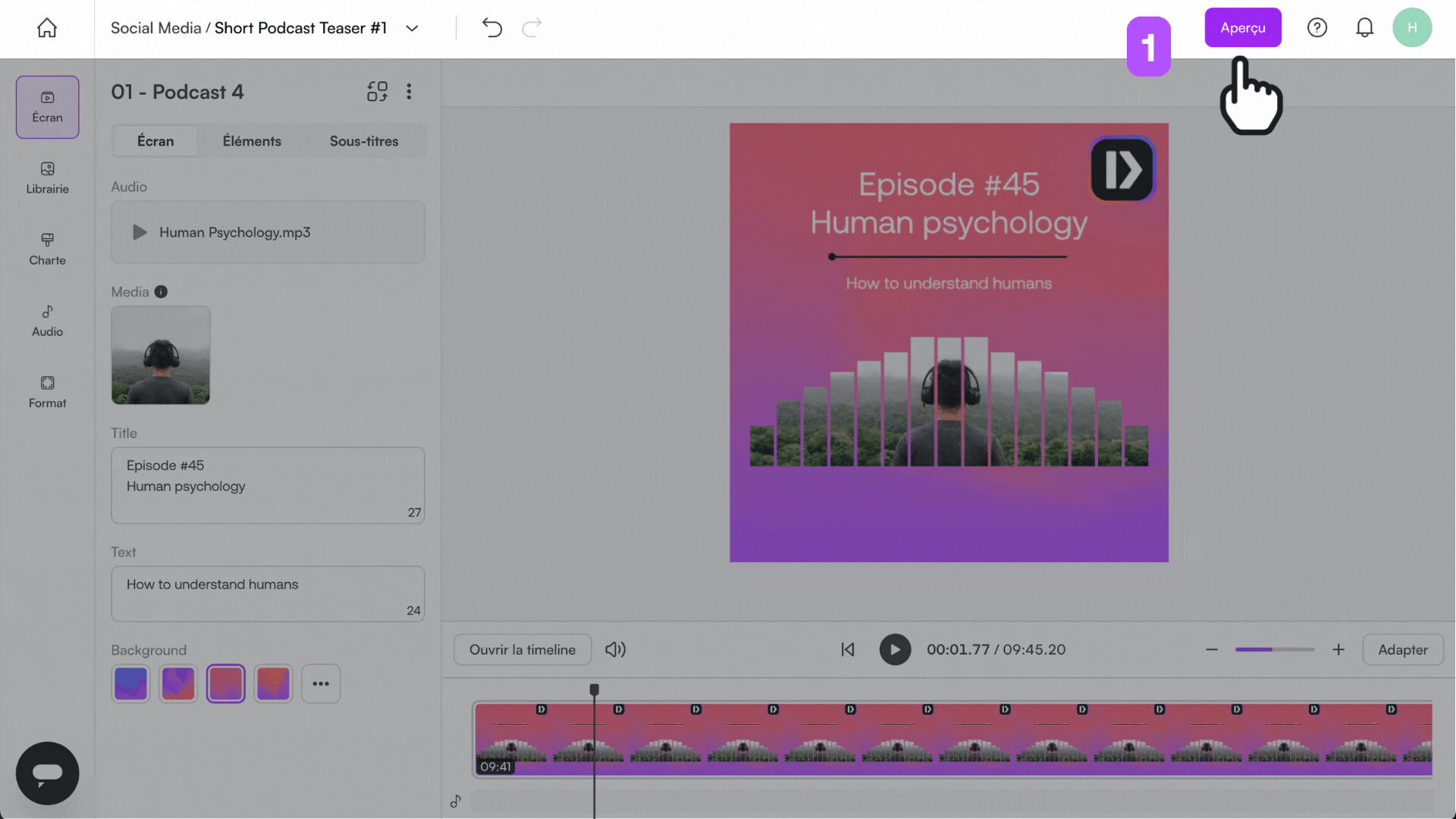Select the blue background color swatch
This screenshot has width=1456, height=819.
130,683
